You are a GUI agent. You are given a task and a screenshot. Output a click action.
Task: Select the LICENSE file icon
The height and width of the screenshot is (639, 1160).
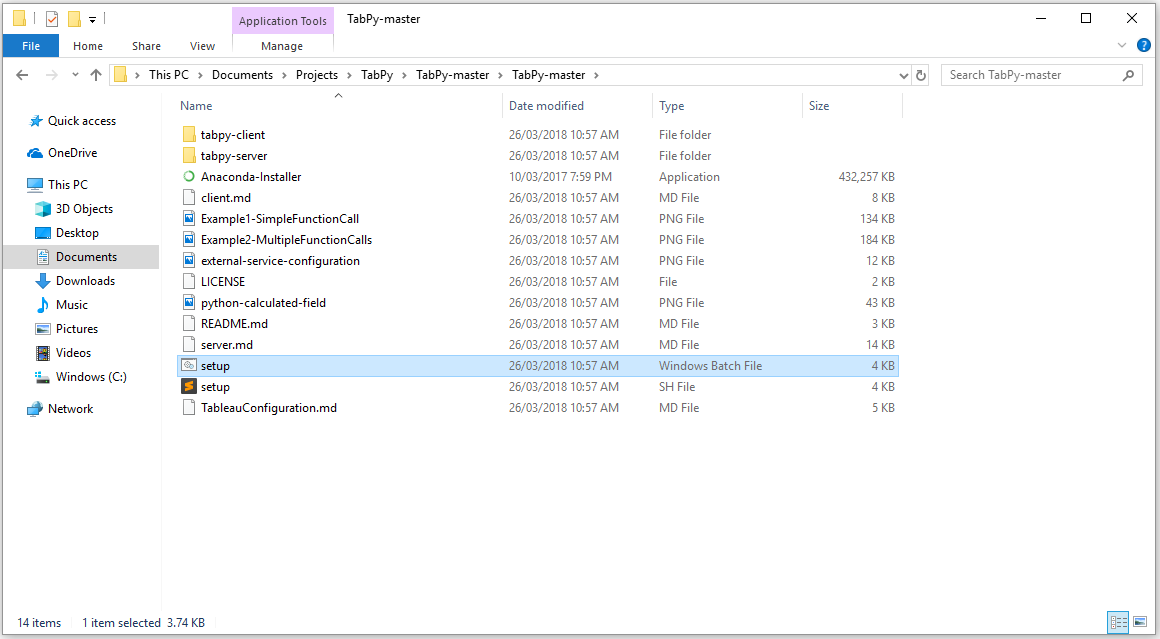pyautogui.click(x=189, y=282)
